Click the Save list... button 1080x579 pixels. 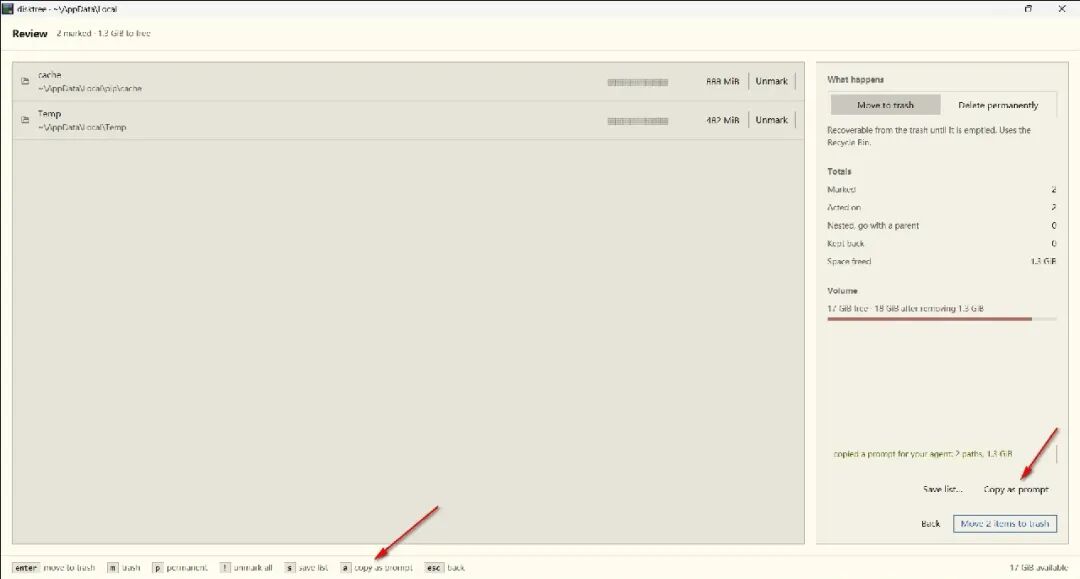point(942,489)
